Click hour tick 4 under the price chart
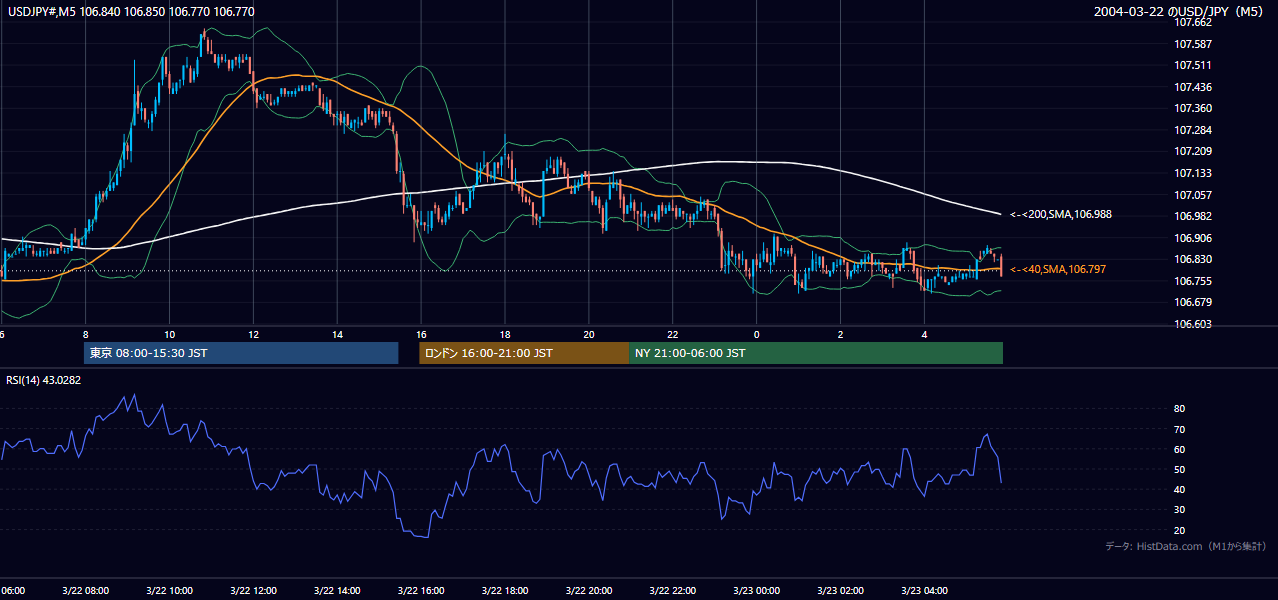 [925, 334]
